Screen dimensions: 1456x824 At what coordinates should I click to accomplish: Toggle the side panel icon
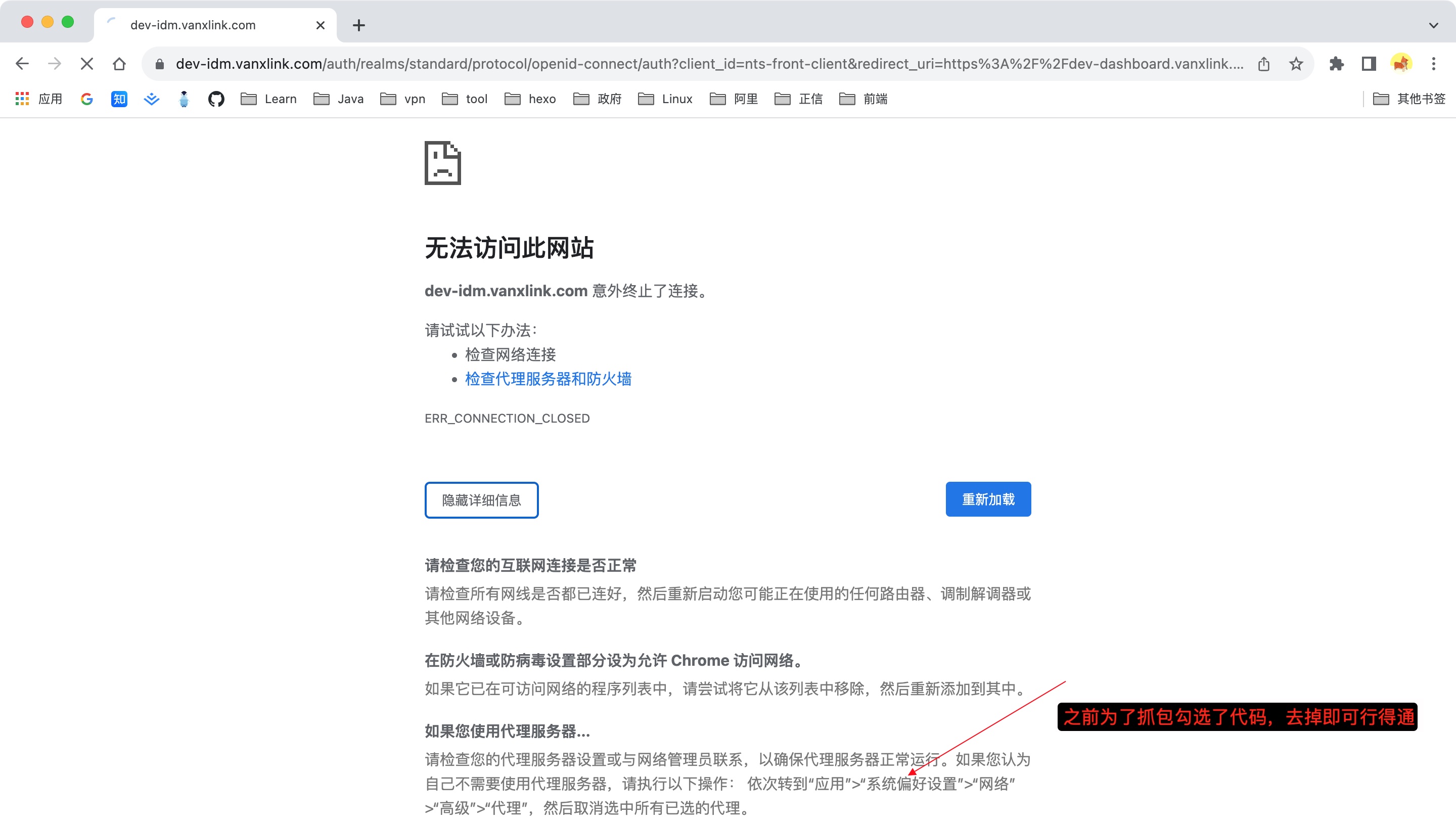coord(1369,64)
